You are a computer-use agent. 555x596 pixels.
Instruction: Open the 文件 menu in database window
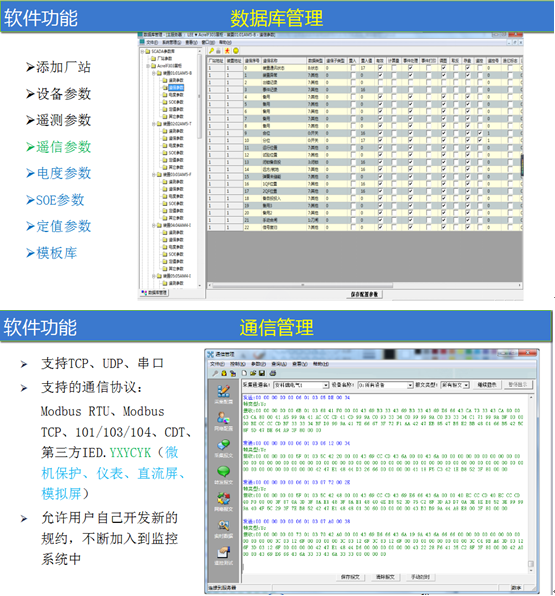[151, 42]
